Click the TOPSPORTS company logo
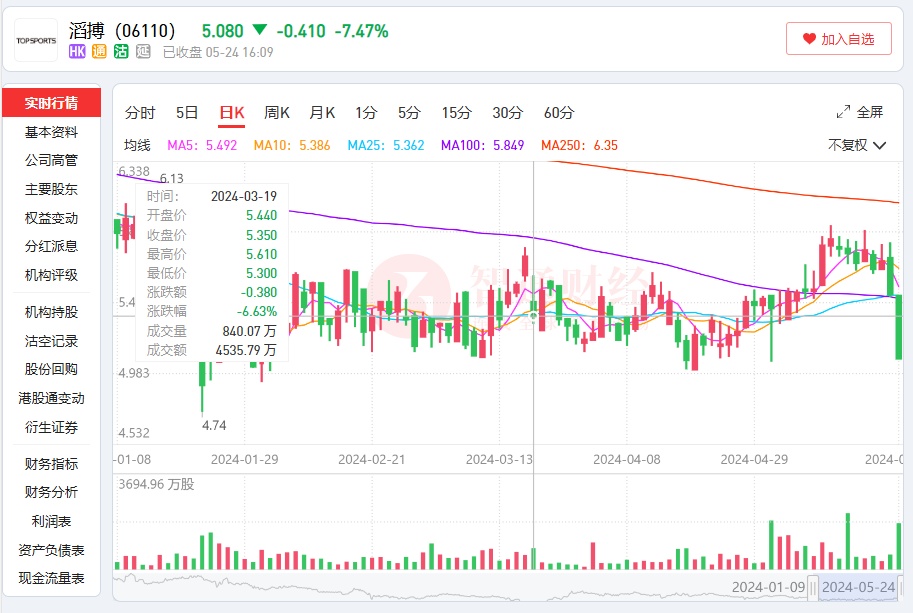 coord(36,40)
